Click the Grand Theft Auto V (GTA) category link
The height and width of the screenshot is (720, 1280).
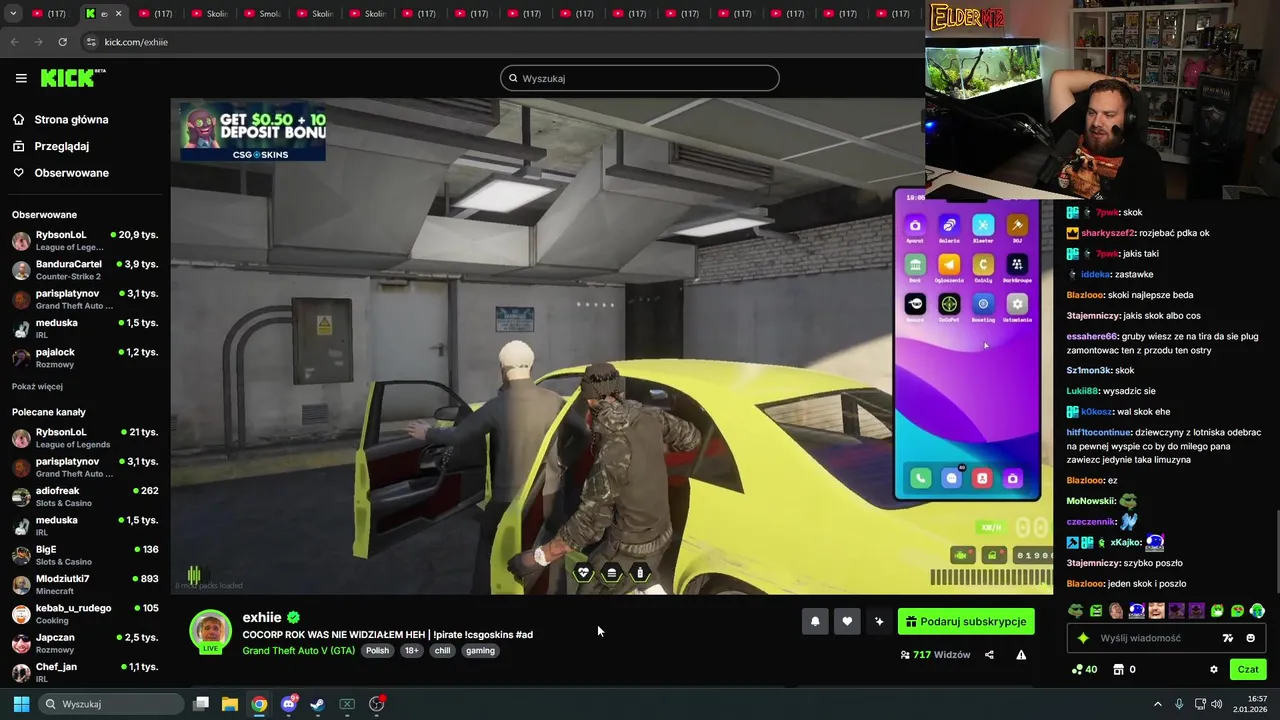299,650
